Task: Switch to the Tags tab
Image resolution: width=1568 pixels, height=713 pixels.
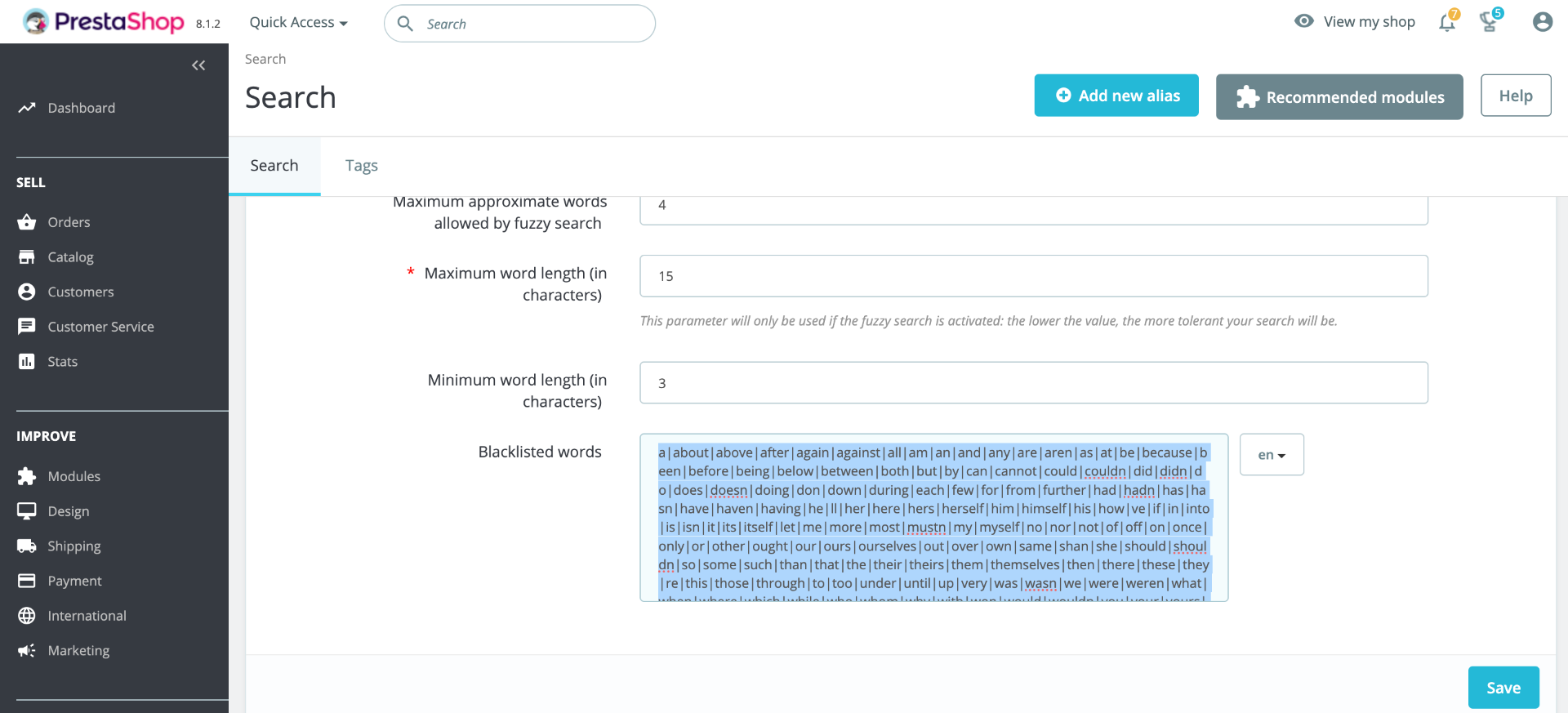Action: tap(361, 166)
